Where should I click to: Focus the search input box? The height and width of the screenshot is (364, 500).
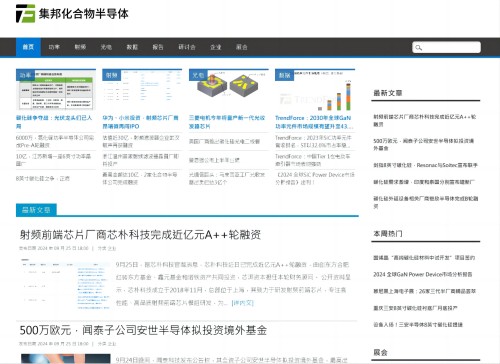pos(447,47)
